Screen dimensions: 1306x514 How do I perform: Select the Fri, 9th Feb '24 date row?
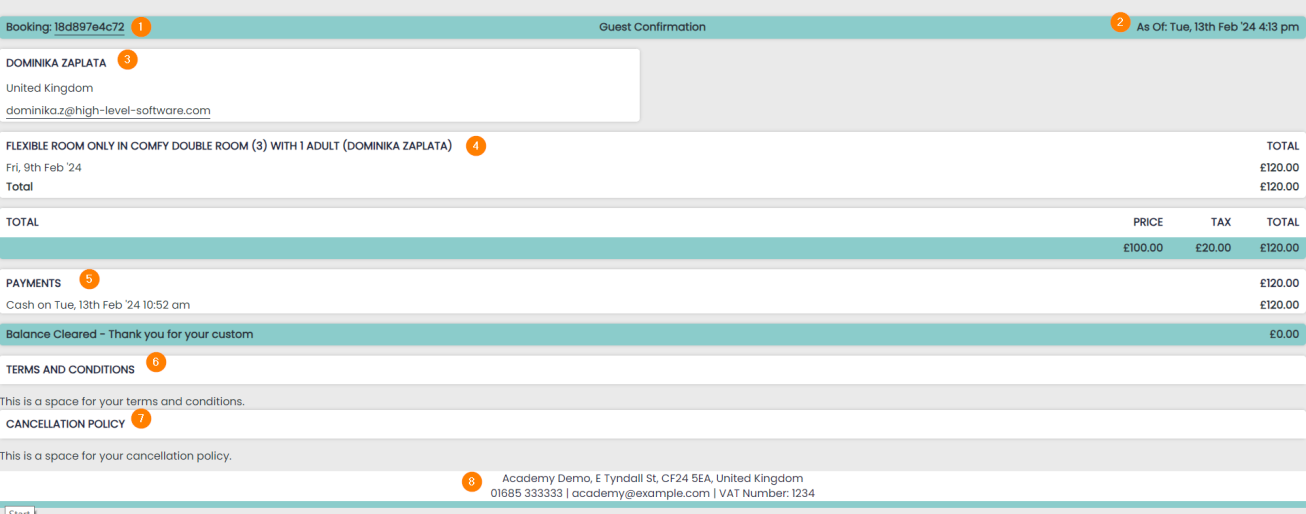point(44,168)
